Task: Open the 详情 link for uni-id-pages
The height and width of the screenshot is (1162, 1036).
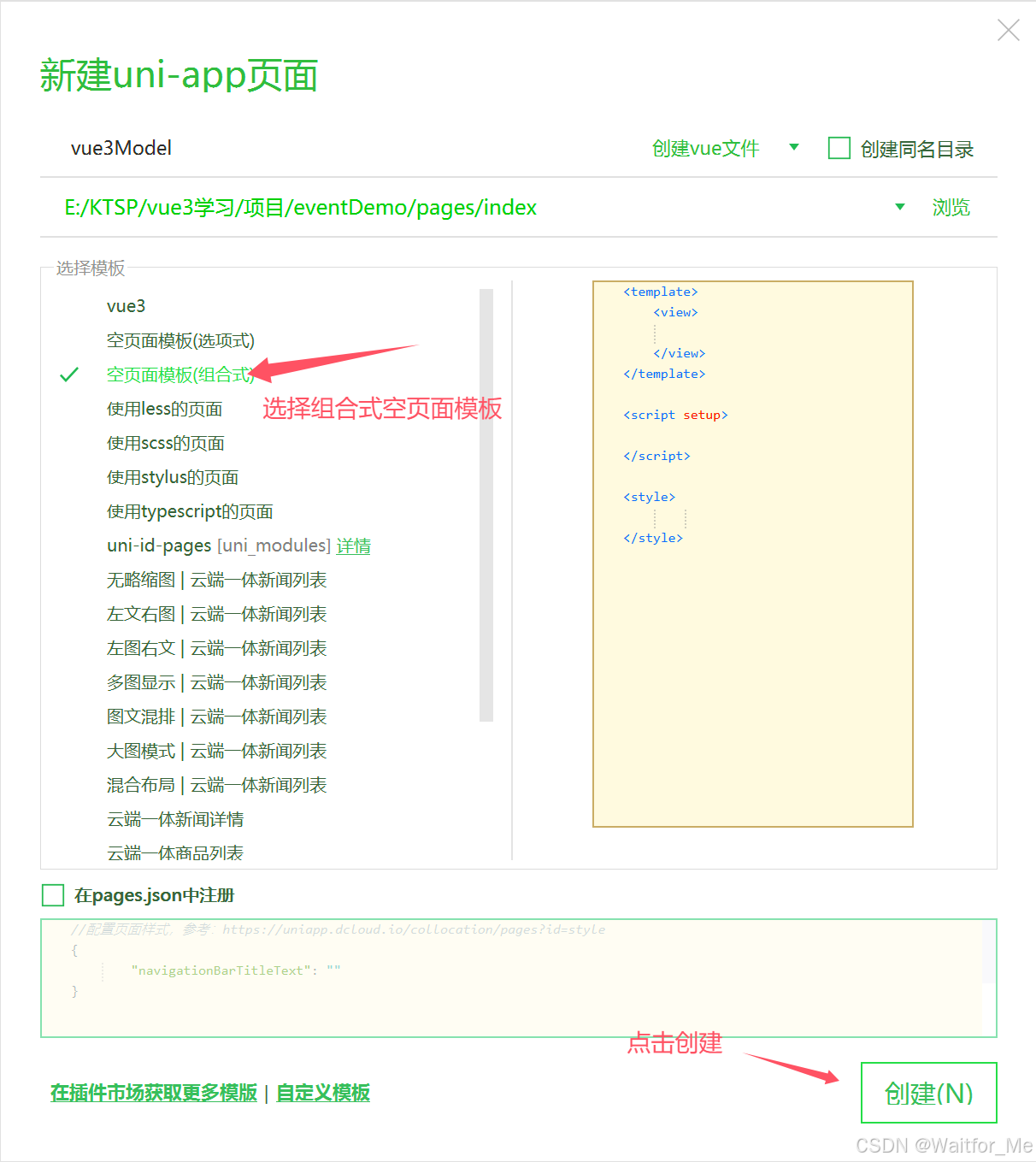Action: point(353,546)
